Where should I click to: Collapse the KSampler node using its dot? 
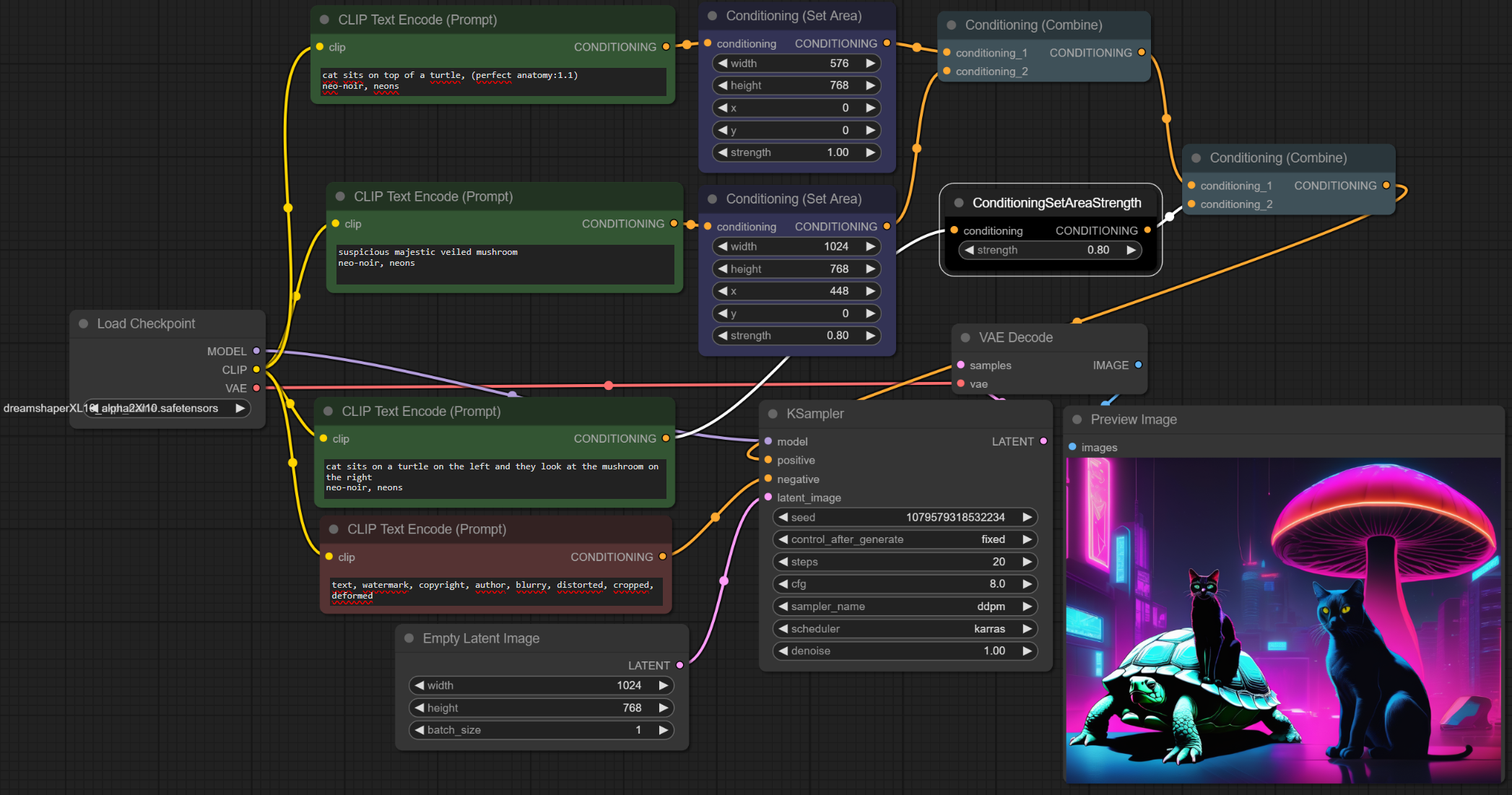773,414
